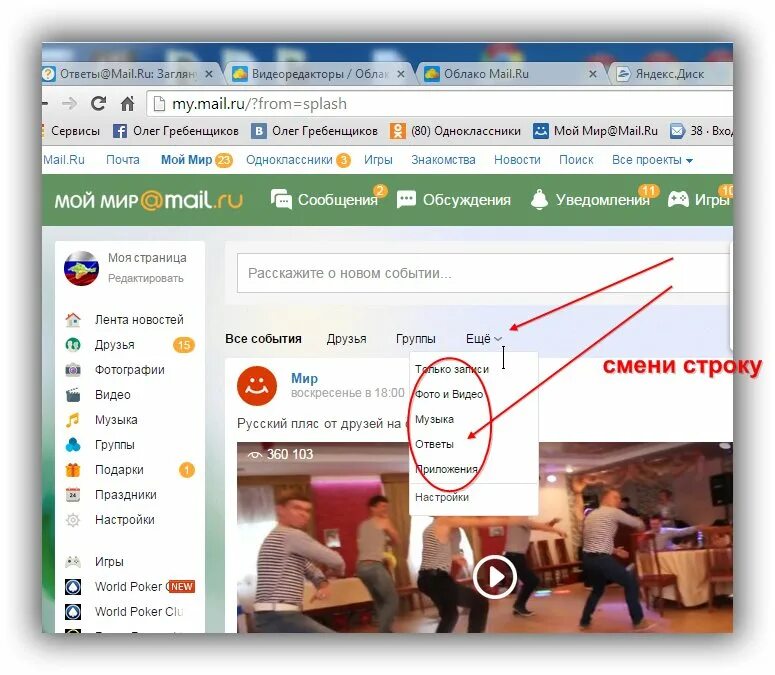The image size is (775, 675).
Task: Open the (80) Одноклассники bookmark
Action: pyautogui.click(x=455, y=131)
